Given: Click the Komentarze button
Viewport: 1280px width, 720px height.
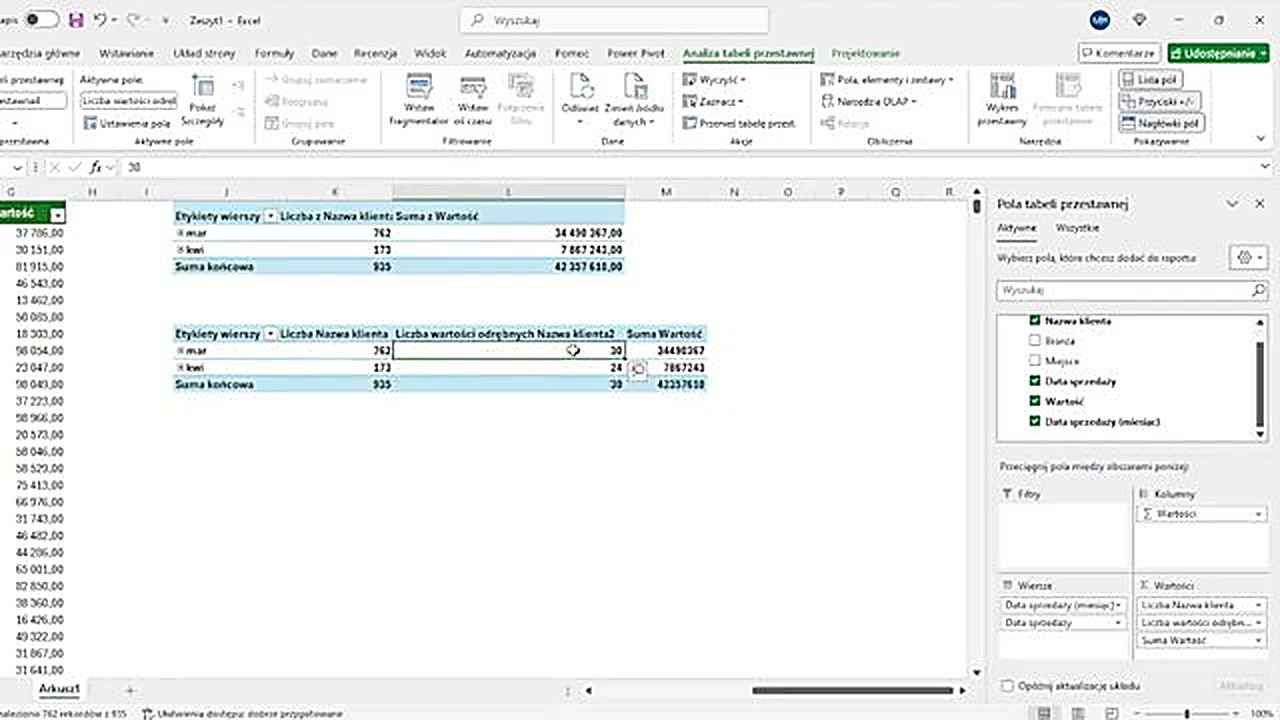Looking at the screenshot, I should (1118, 53).
